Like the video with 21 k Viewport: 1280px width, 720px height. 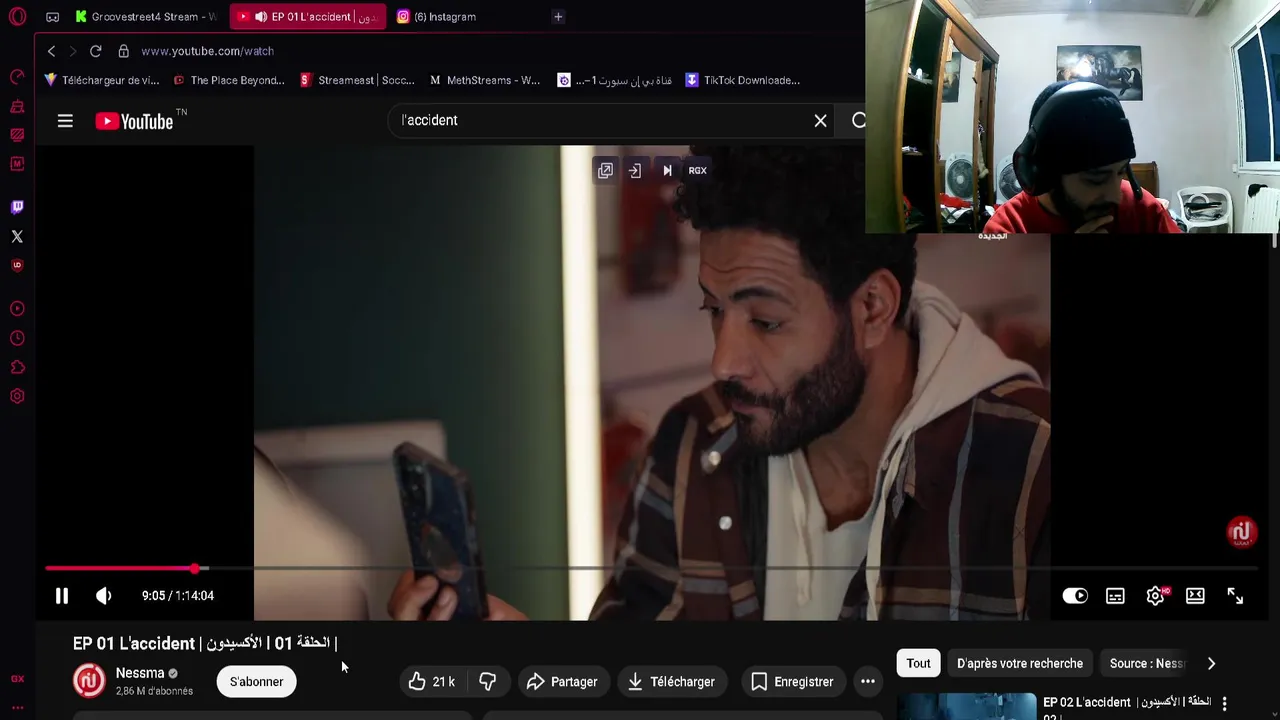click(432, 682)
